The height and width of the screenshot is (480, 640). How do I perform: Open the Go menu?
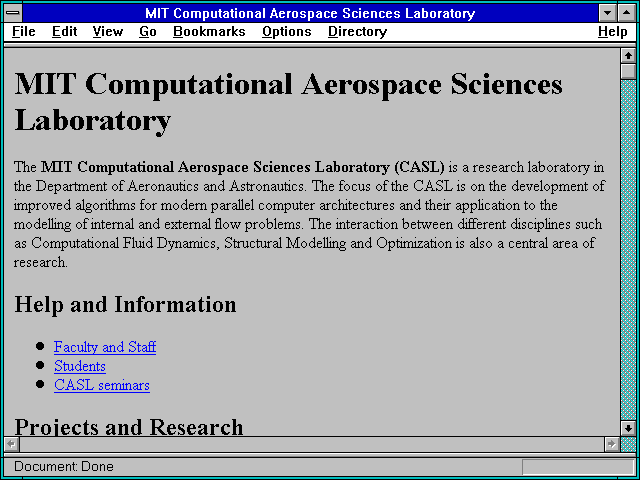(148, 32)
